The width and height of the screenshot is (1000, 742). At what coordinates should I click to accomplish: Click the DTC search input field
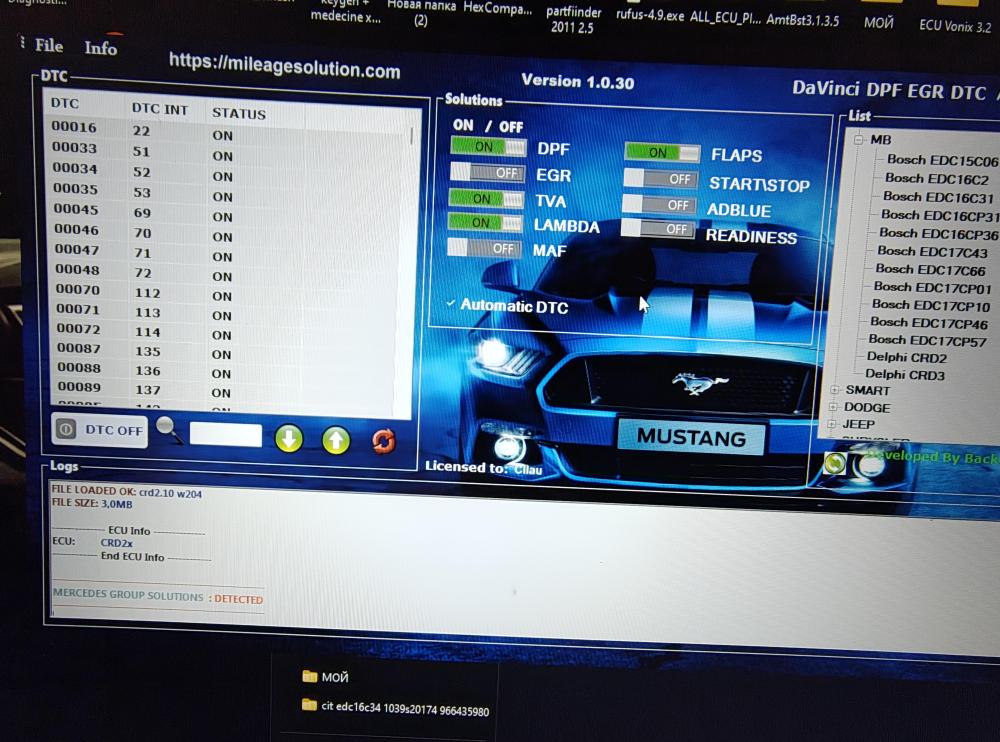click(226, 435)
